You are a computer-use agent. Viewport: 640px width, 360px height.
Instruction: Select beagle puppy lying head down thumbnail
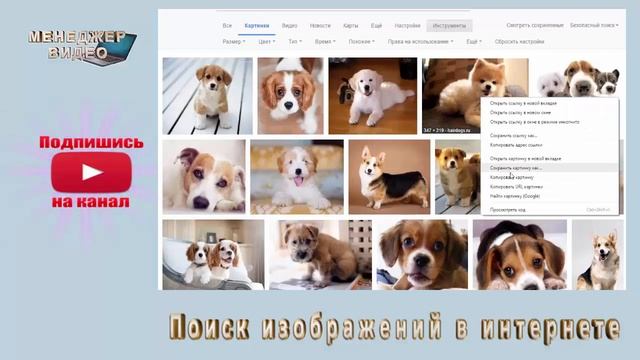(520, 255)
